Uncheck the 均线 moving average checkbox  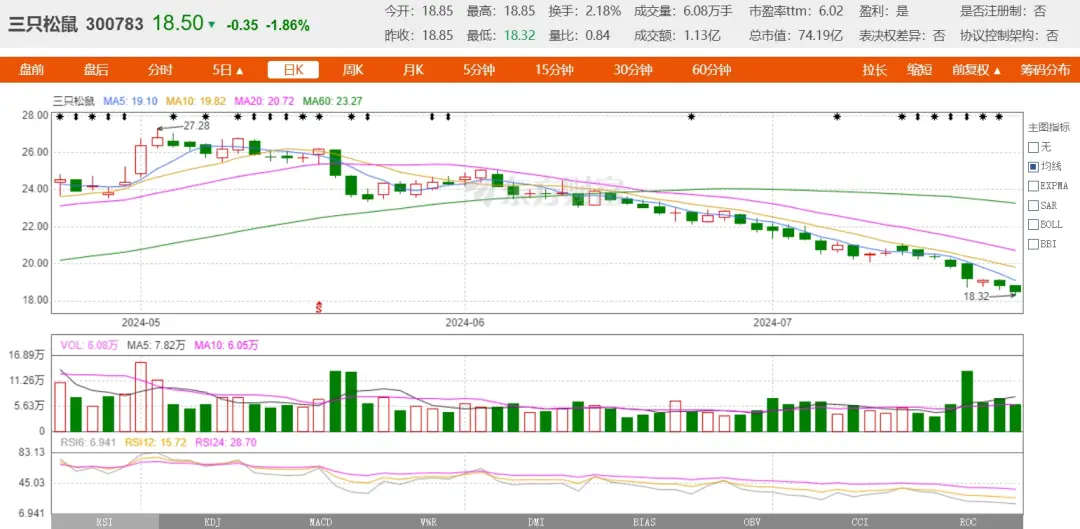1033,166
